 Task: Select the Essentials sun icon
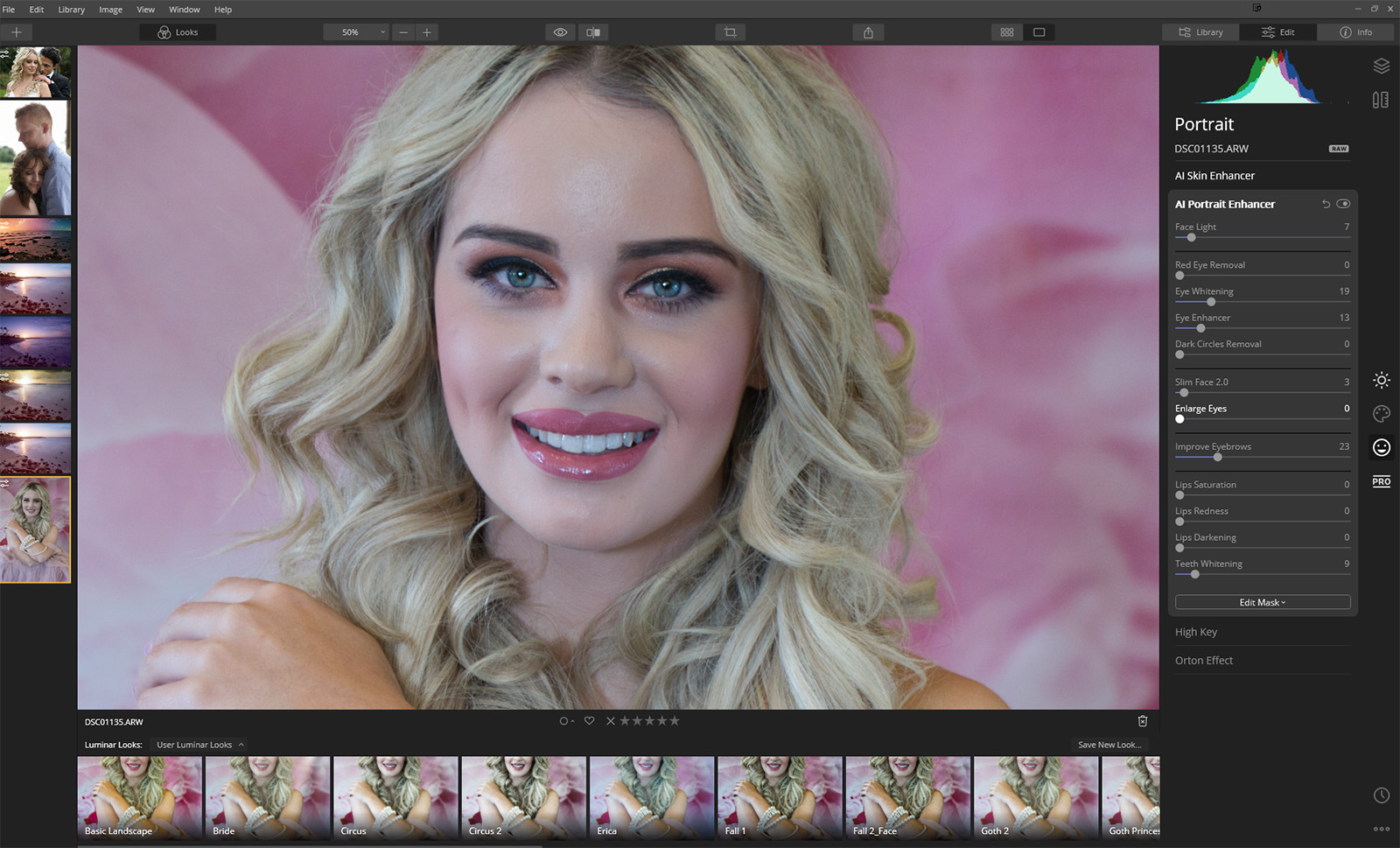(x=1381, y=380)
